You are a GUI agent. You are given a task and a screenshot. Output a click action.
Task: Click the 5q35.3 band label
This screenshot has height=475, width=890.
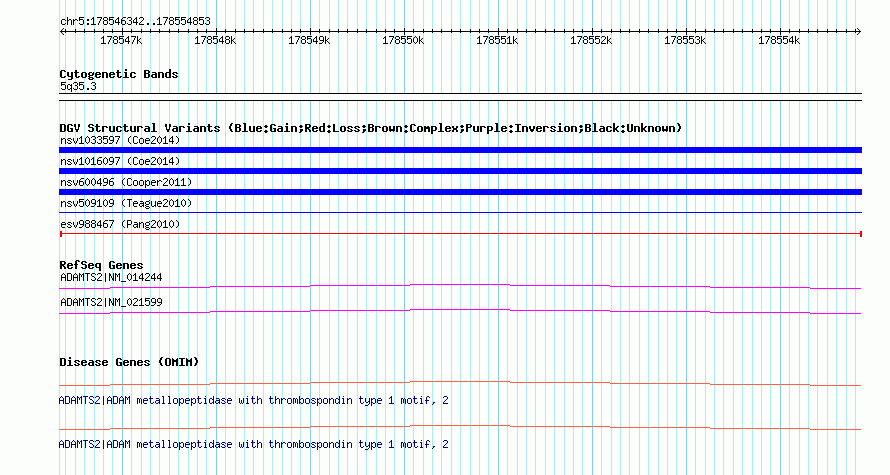[x=78, y=87]
